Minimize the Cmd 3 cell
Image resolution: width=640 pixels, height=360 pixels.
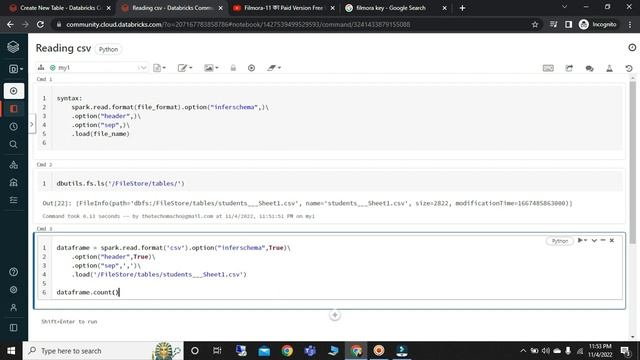603,240
